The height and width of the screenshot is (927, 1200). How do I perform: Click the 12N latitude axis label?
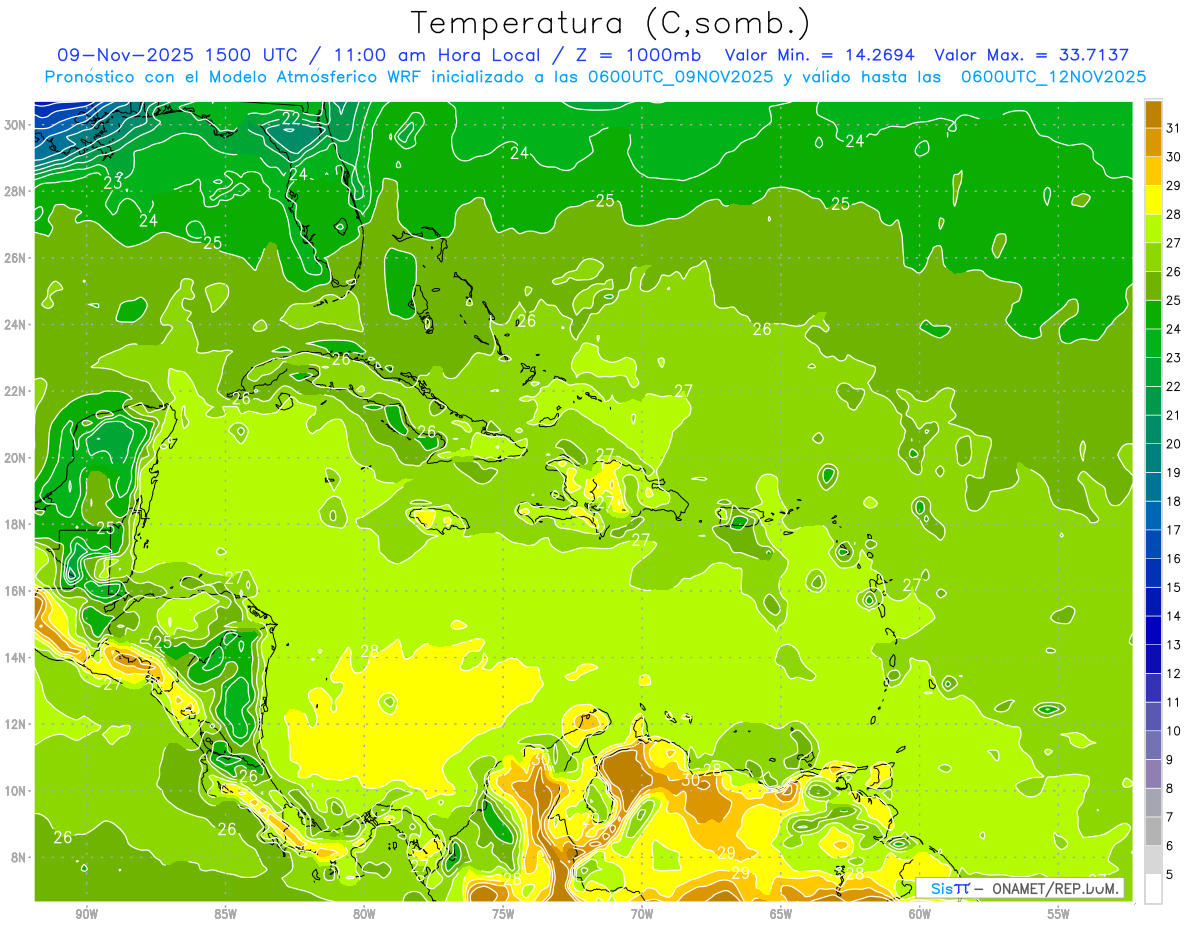pyautogui.click(x=16, y=724)
